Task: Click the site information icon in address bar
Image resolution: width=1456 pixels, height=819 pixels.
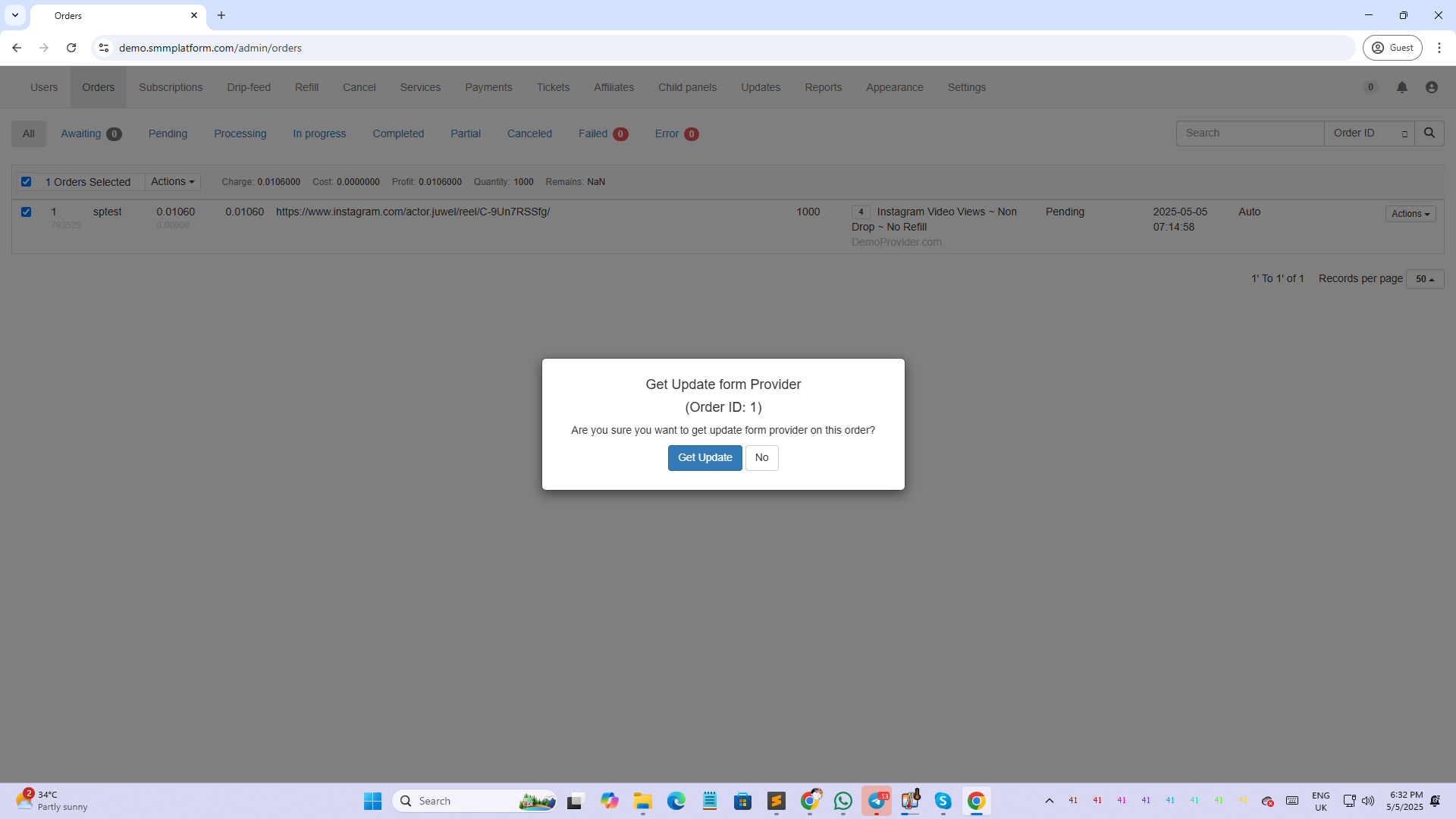Action: 104,48
